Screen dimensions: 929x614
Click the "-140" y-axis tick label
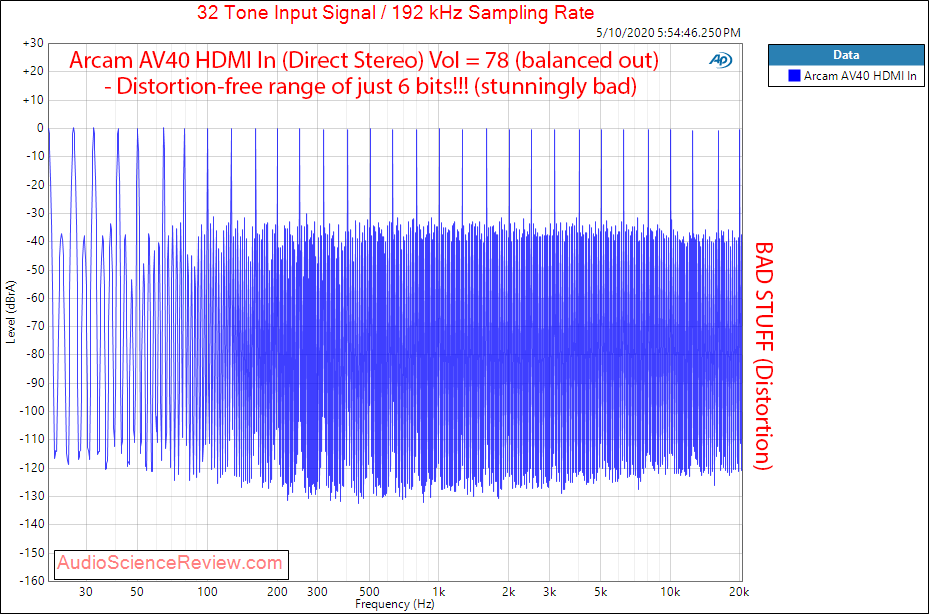tap(32, 525)
